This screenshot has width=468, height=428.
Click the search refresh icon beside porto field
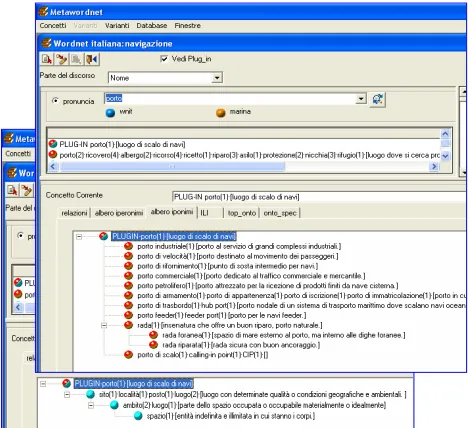pyautogui.click(x=378, y=99)
